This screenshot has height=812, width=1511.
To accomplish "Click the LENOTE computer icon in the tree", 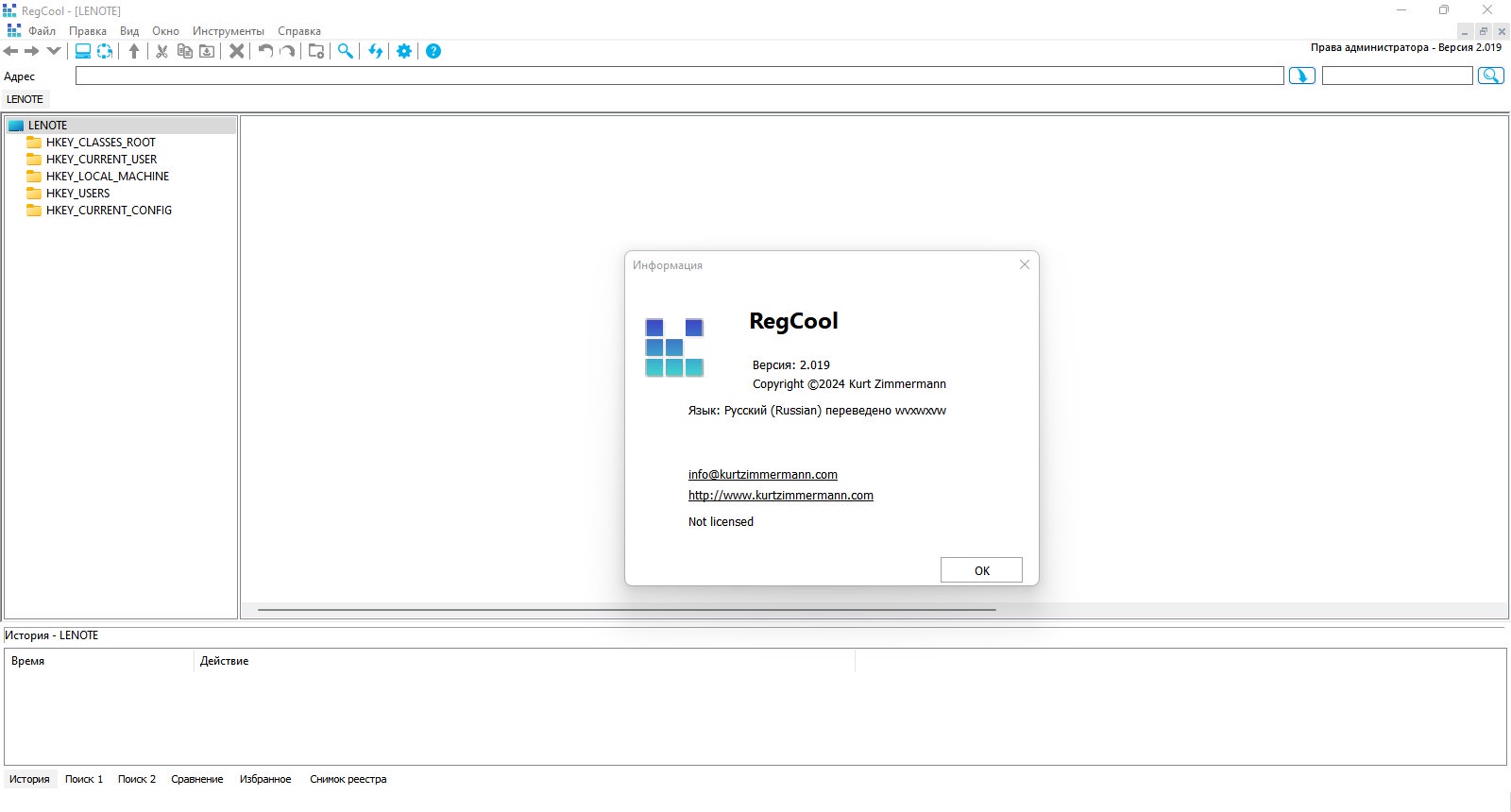I will pyautogui.click(x=16, y=126).
